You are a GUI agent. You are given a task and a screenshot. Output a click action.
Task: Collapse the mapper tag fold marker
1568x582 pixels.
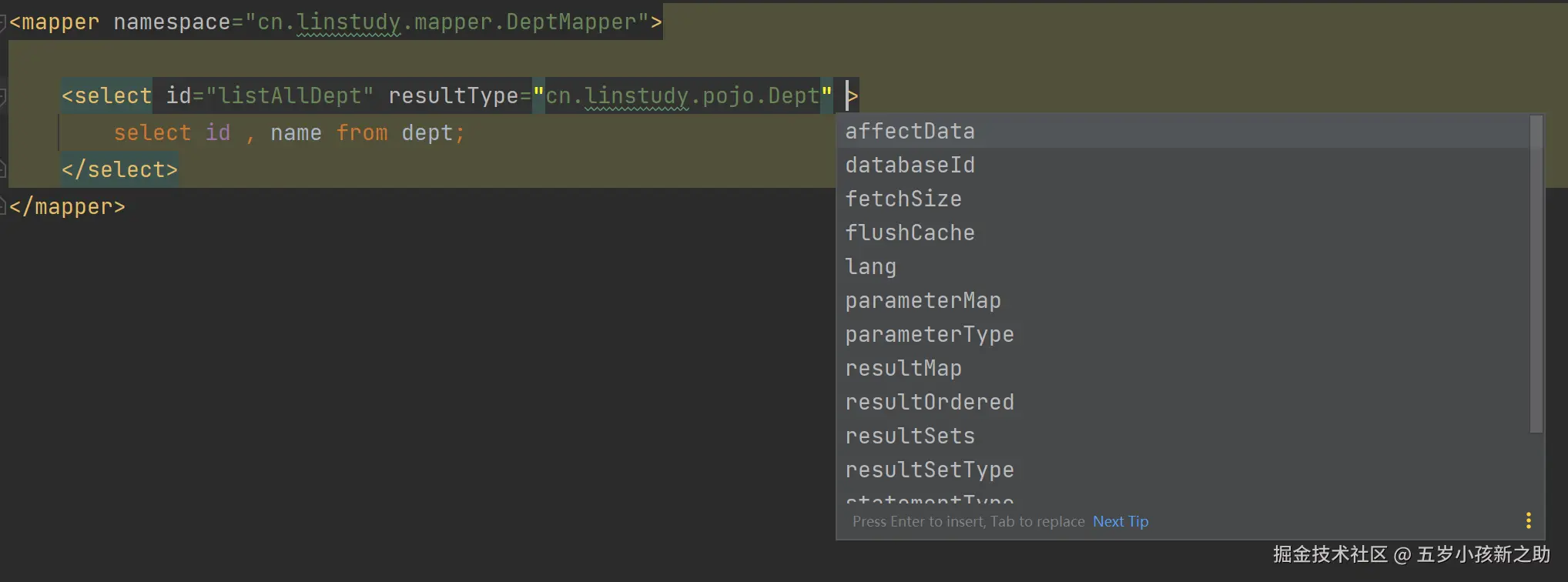[2, 23]
